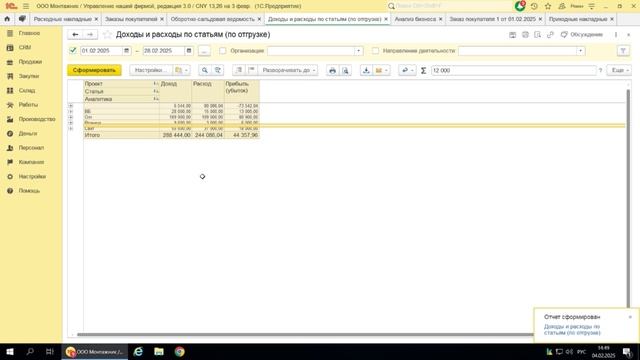Switch to the Оборотно-сальдовая ведомость tab

212,19
